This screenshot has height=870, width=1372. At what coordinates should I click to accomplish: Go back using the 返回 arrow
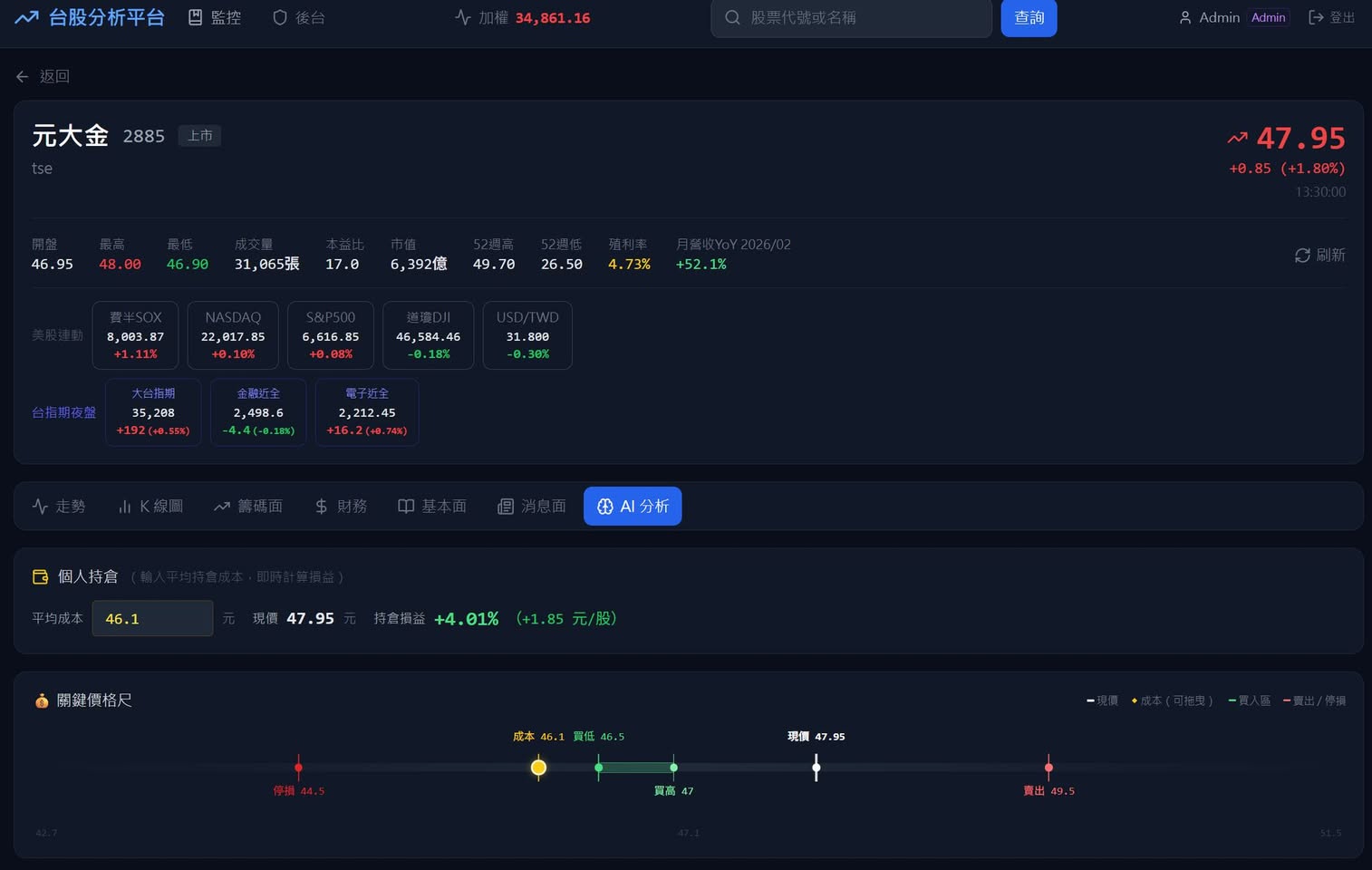43,76
